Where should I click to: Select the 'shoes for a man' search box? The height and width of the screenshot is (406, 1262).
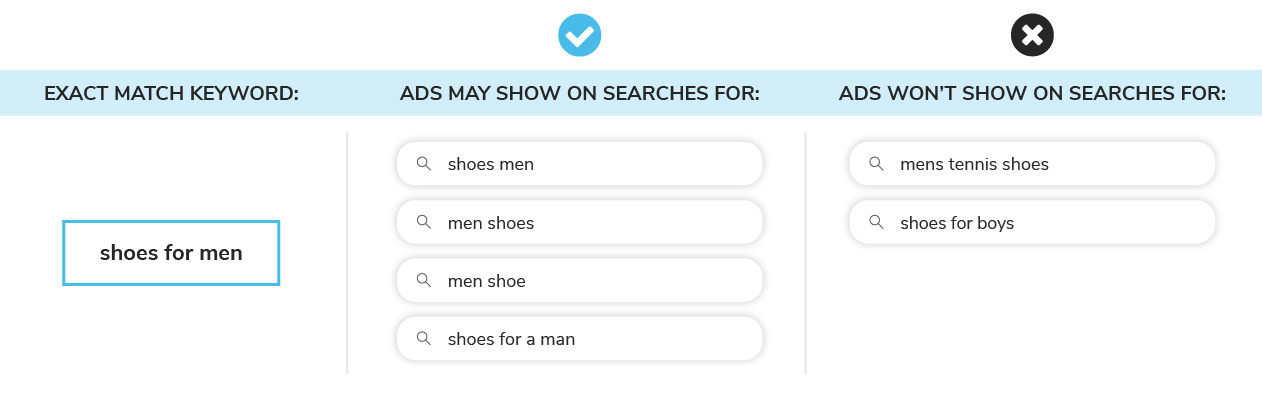click(580, 338)
